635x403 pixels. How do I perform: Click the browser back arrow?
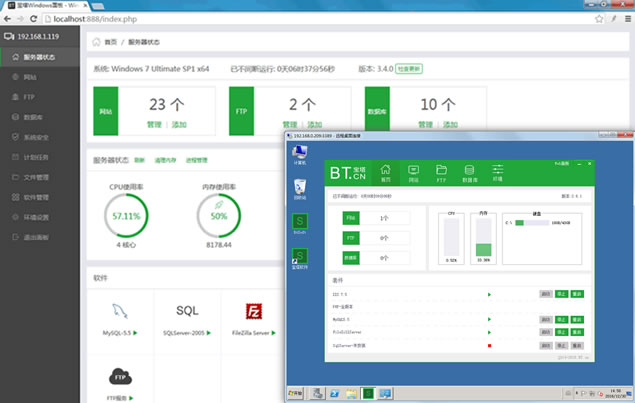coord(7,19)
